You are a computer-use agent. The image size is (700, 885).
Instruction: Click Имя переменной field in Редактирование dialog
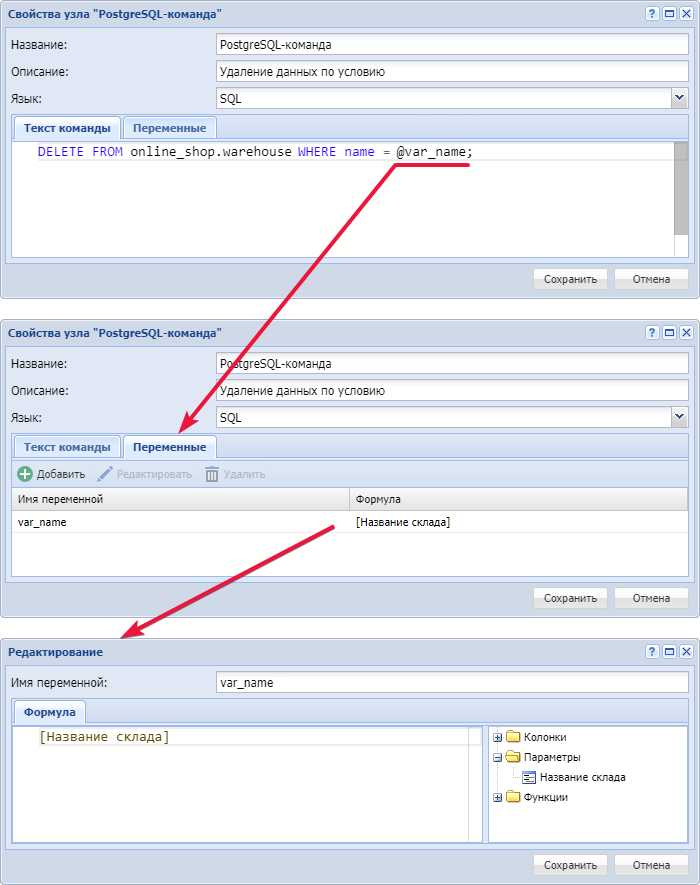click(x=452, y=682)
